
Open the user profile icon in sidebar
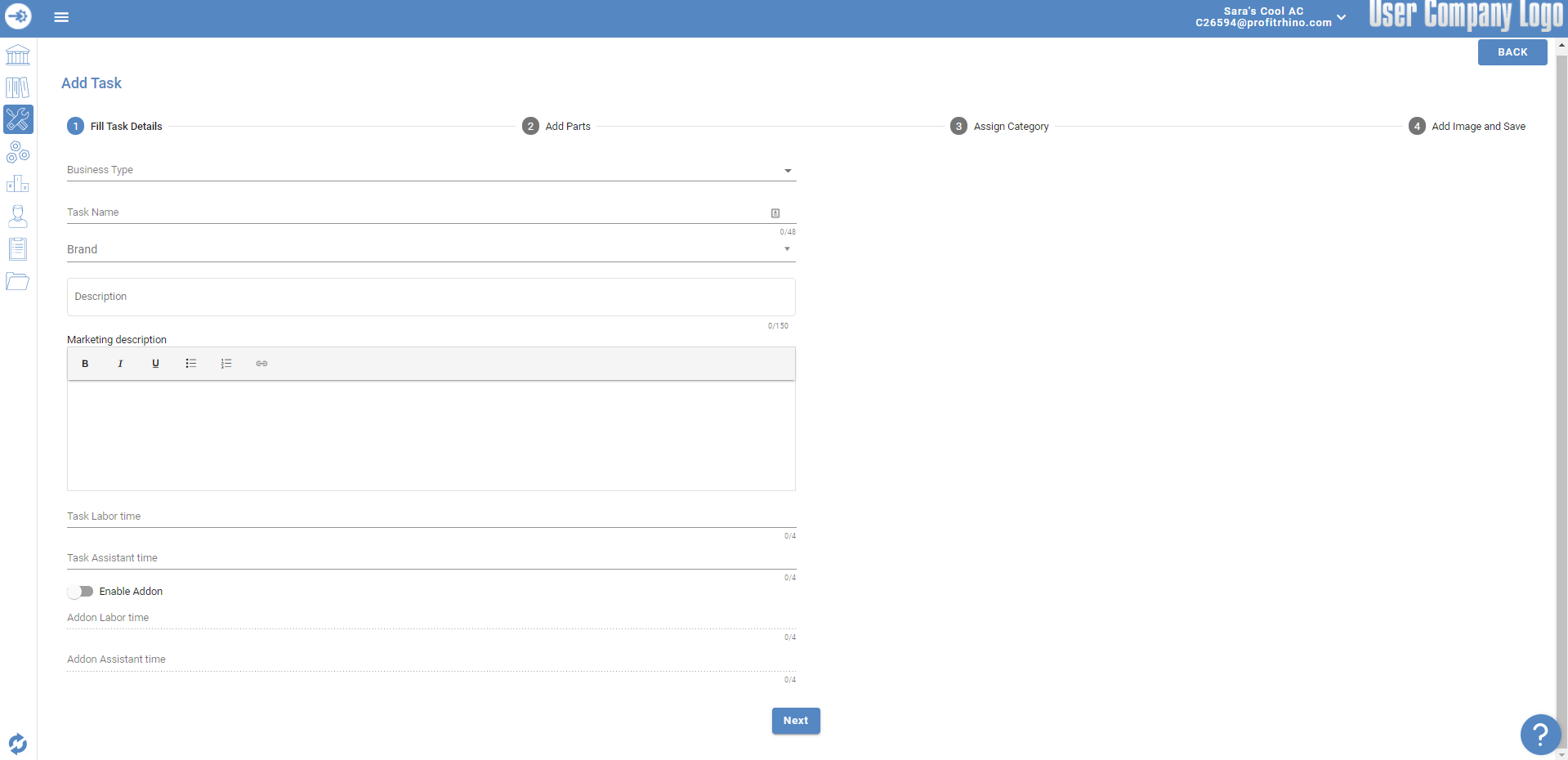point(17,217)
